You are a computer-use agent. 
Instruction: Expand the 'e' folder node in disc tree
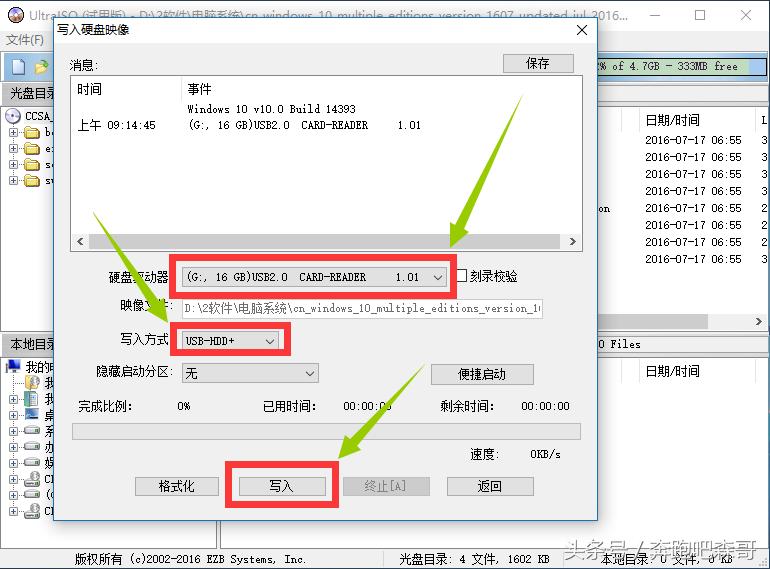(x=13, y=149)
